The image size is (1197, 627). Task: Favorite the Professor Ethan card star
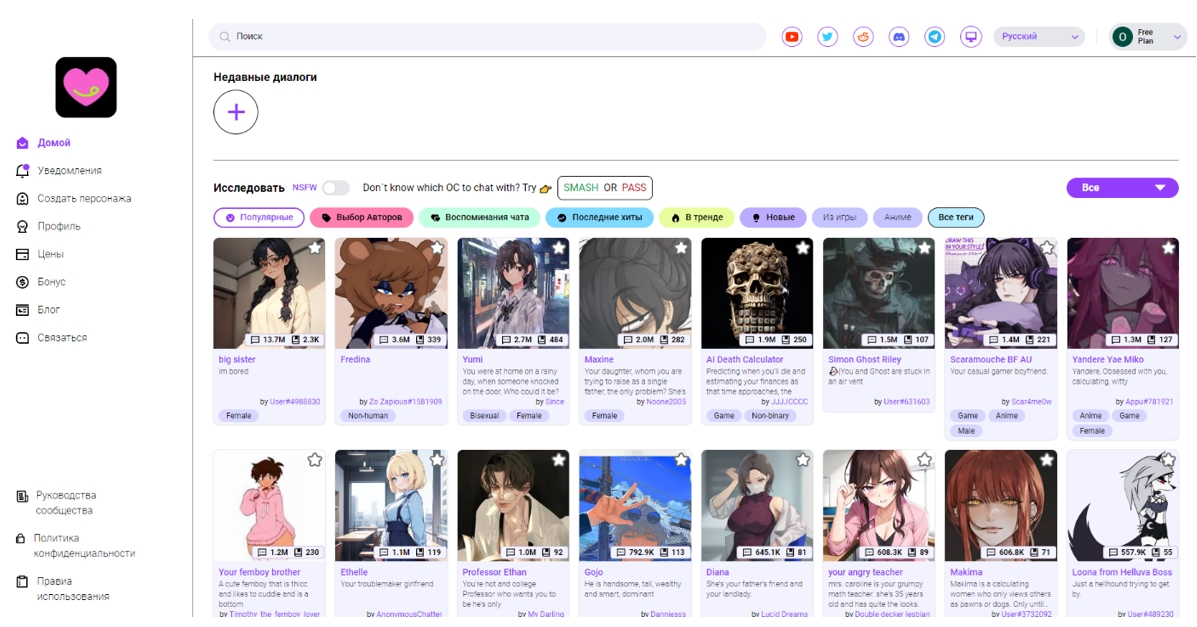(x=559, y=460)
